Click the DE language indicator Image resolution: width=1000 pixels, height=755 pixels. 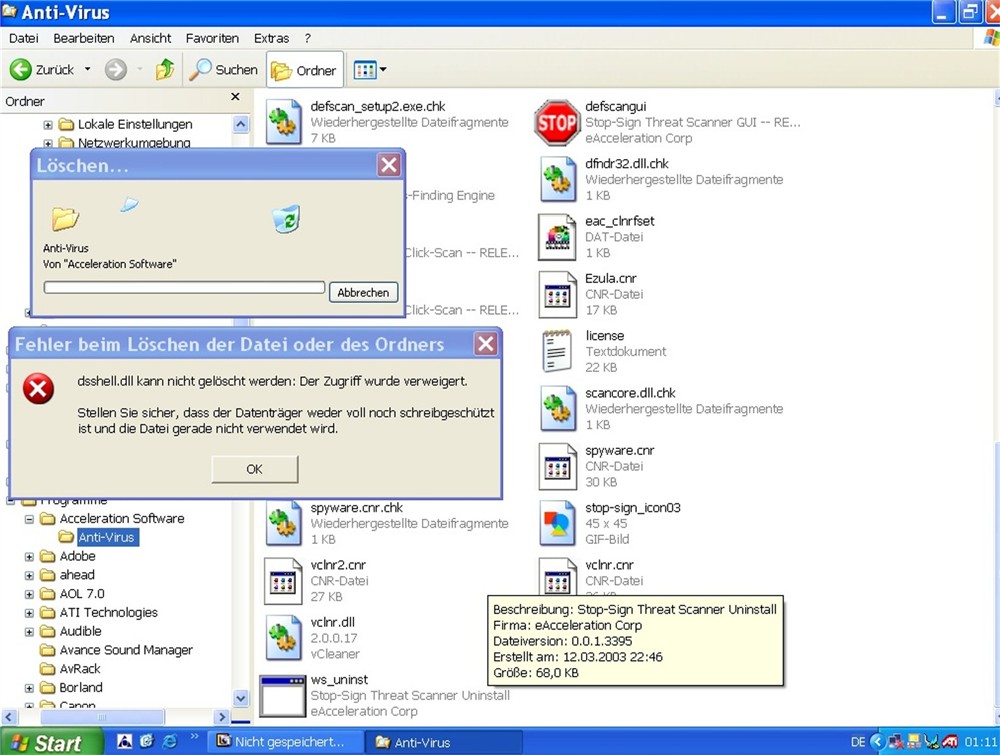858,742
